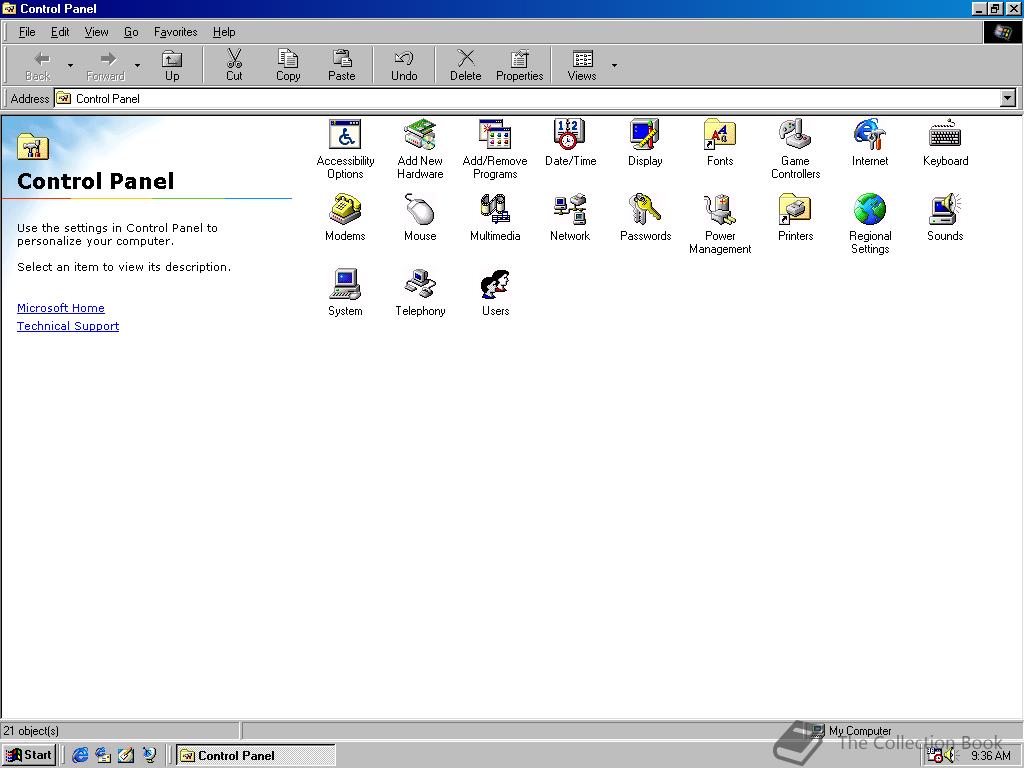Viewport: 1024px width, 768px height.
Task: Launch Outlook Express from Quick Launch
Action: 103,756
